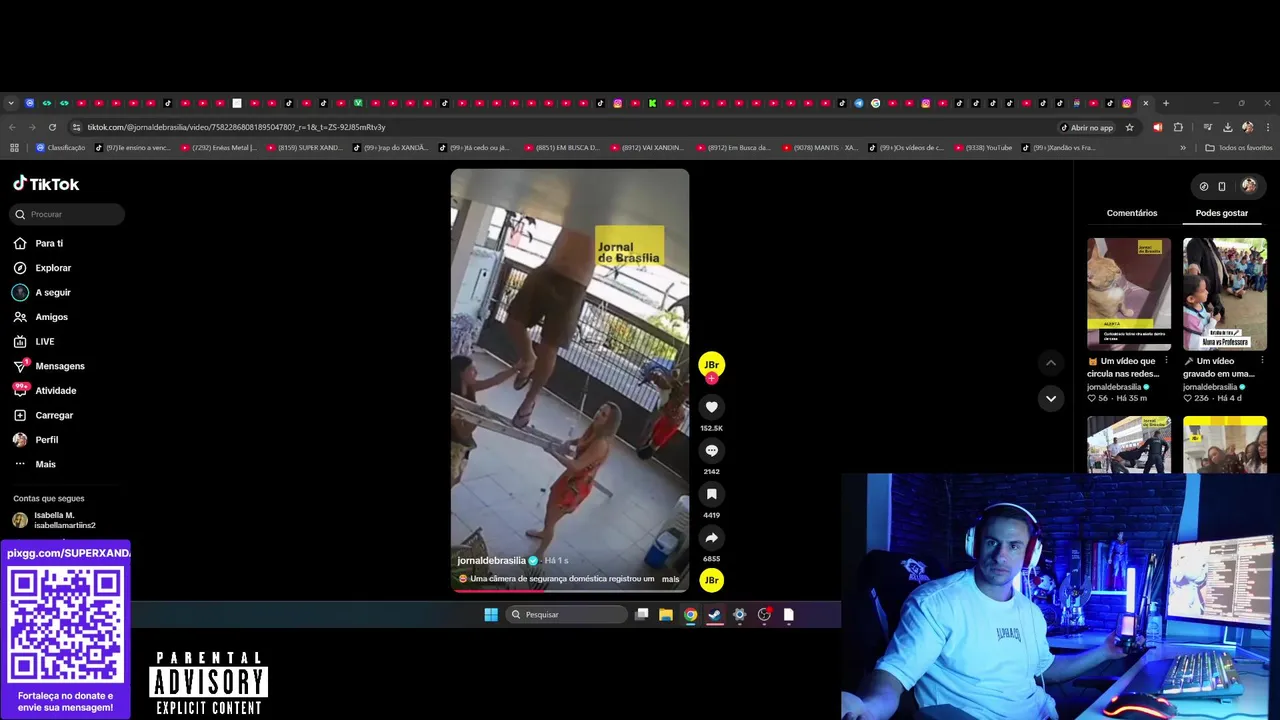The width and height of the screenshot is (1280, 720).
Task: Save video with bookmark icon
Action: coord(711,494)
